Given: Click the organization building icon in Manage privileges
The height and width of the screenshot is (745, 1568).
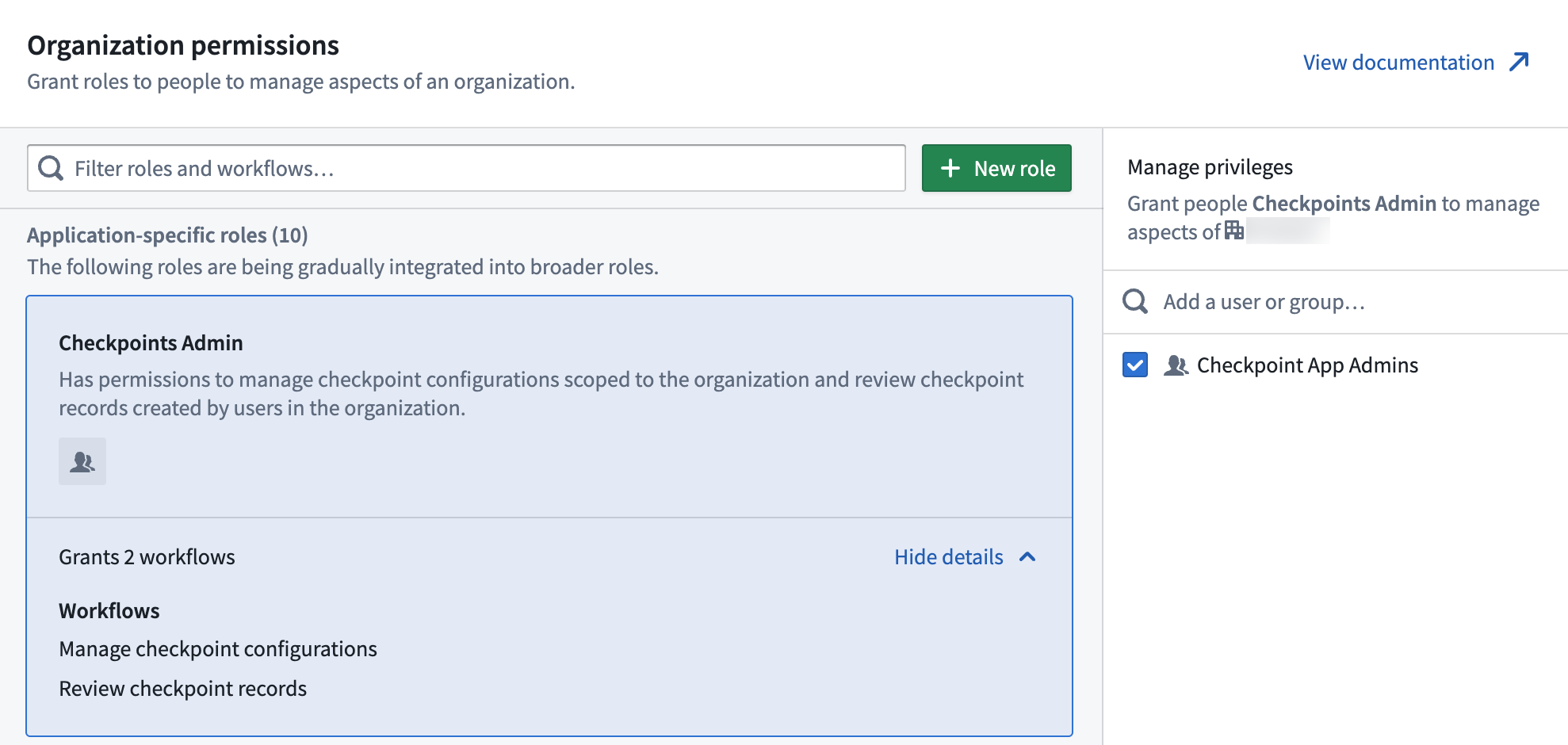Looking at the screenshot, I should coord(1233,231).
